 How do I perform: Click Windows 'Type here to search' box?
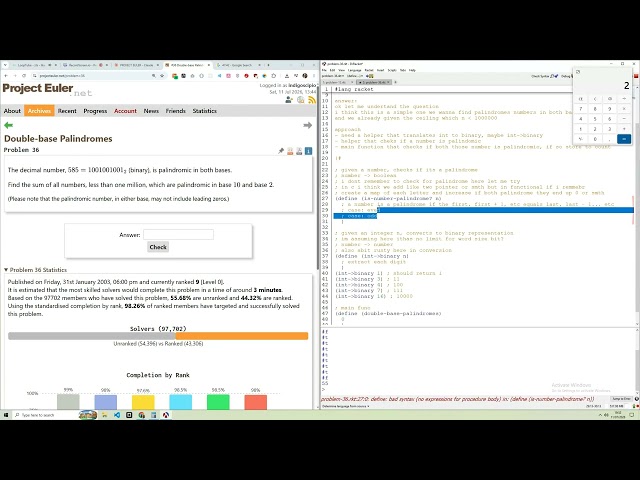(x=45, y=415)
